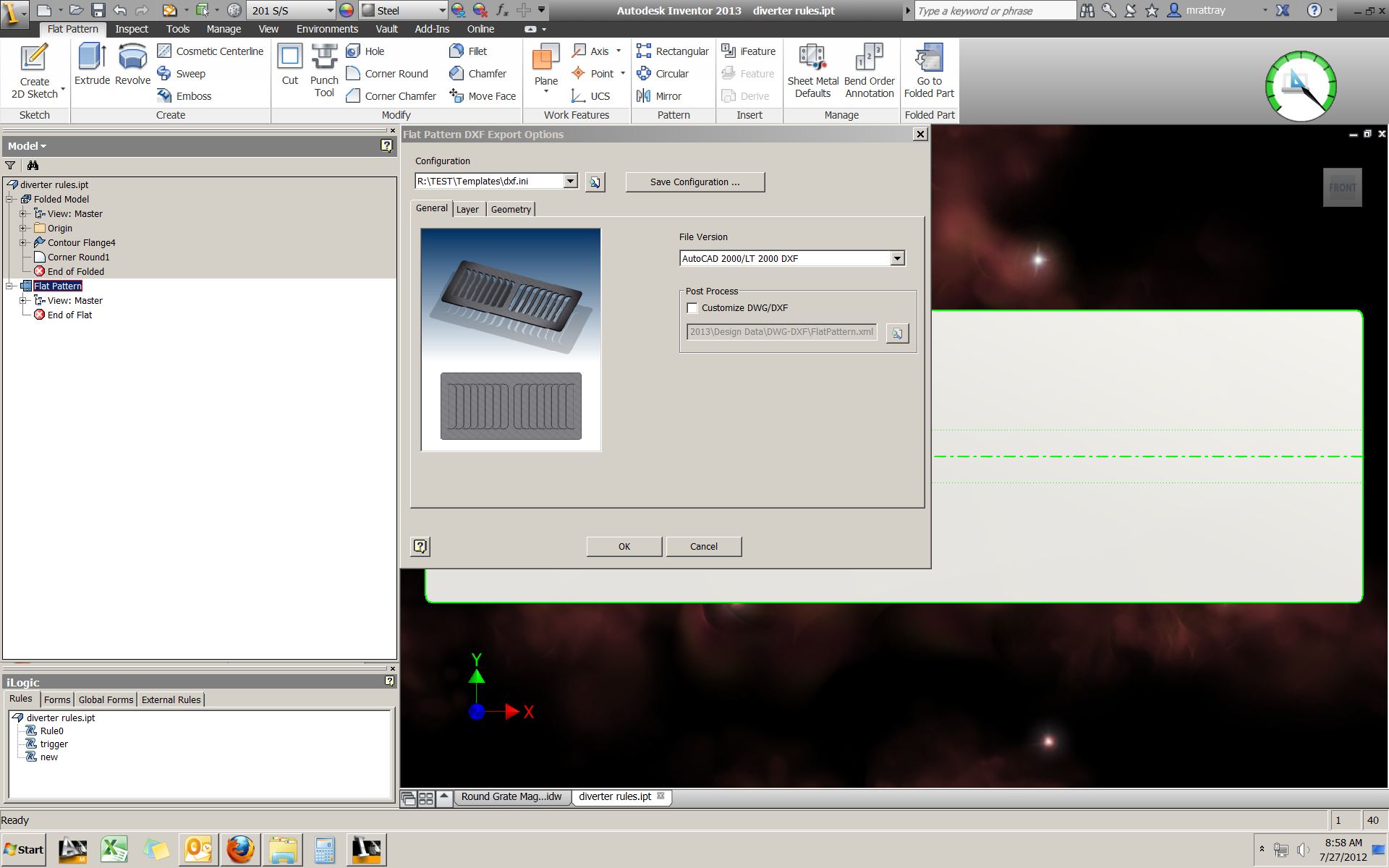Choose the Corner Chamfer tool
The image size is (1389, 868).
click(x=391, y=96)
